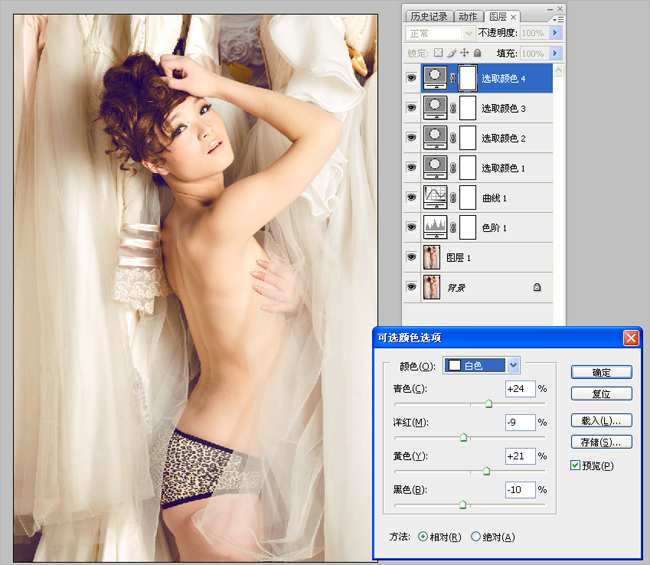This screenshot has height=565, width=650.
Task: Click the 选取颜色 3 adjustment layer icon
Action: pyautogui.click(x=435, y=108)
